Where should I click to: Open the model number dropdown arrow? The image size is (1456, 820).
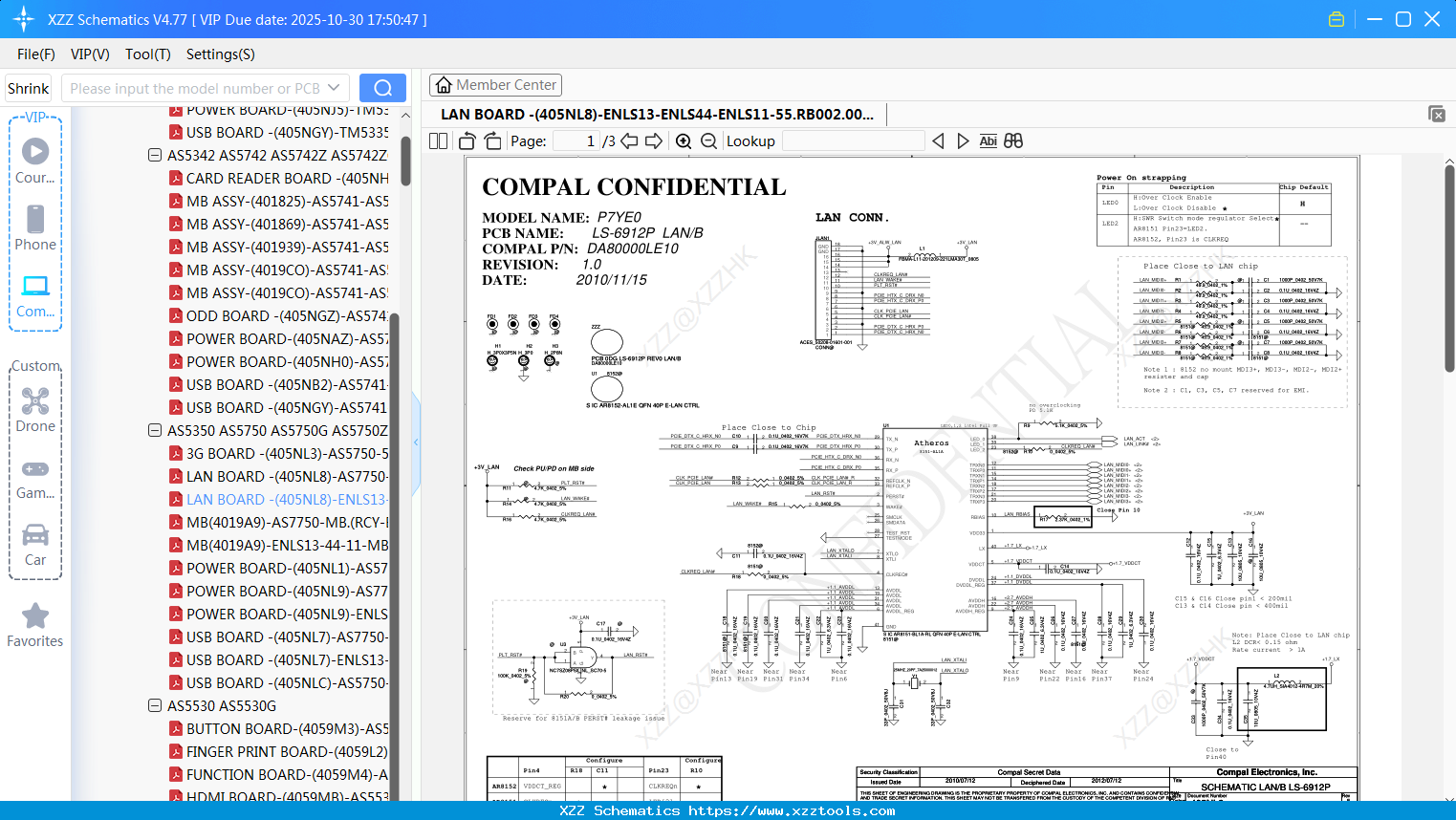point(334,88)
